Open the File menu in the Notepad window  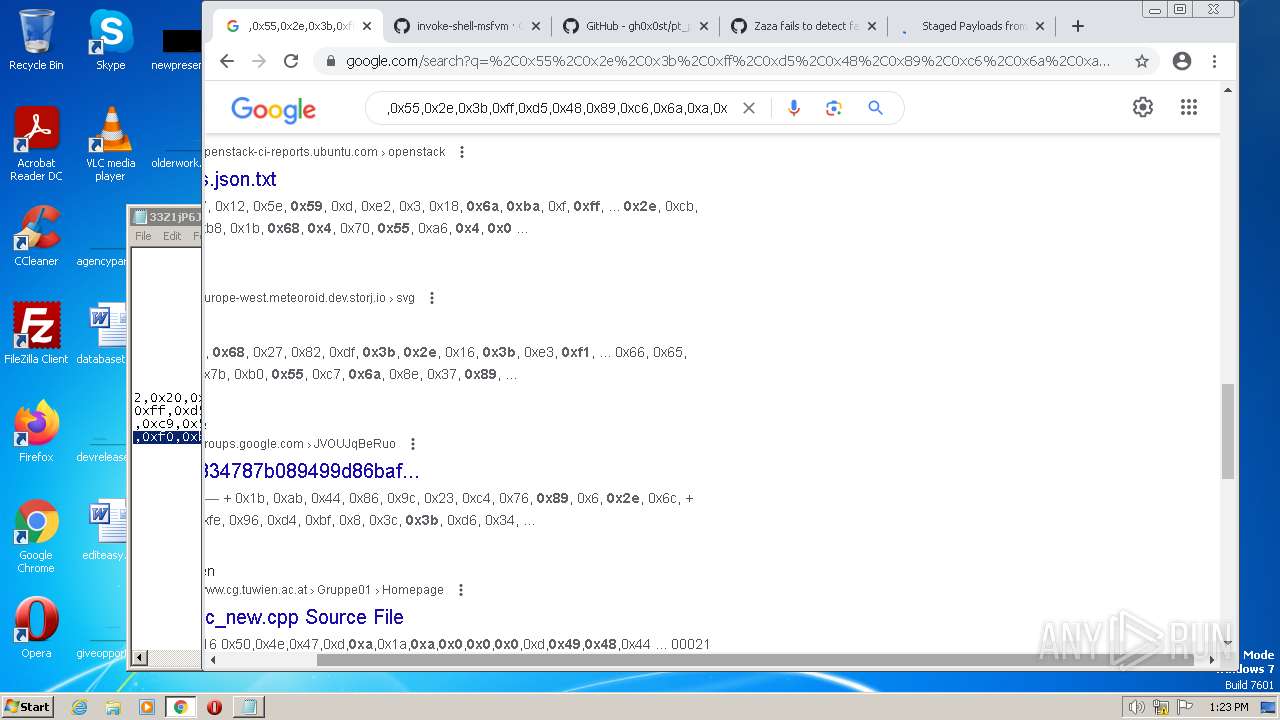coord(143,236)
